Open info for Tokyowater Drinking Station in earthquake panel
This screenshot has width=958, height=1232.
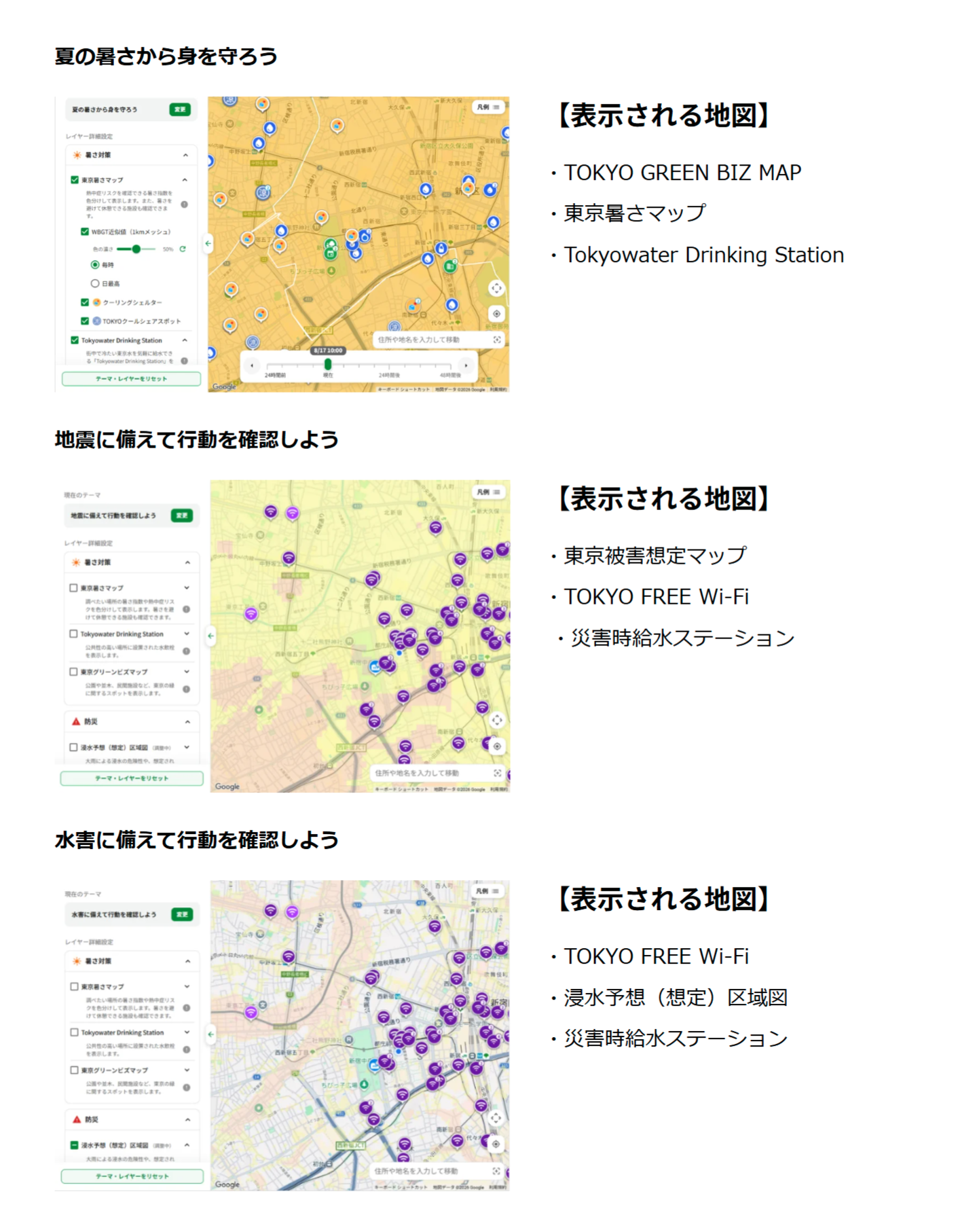click(186, 651)
